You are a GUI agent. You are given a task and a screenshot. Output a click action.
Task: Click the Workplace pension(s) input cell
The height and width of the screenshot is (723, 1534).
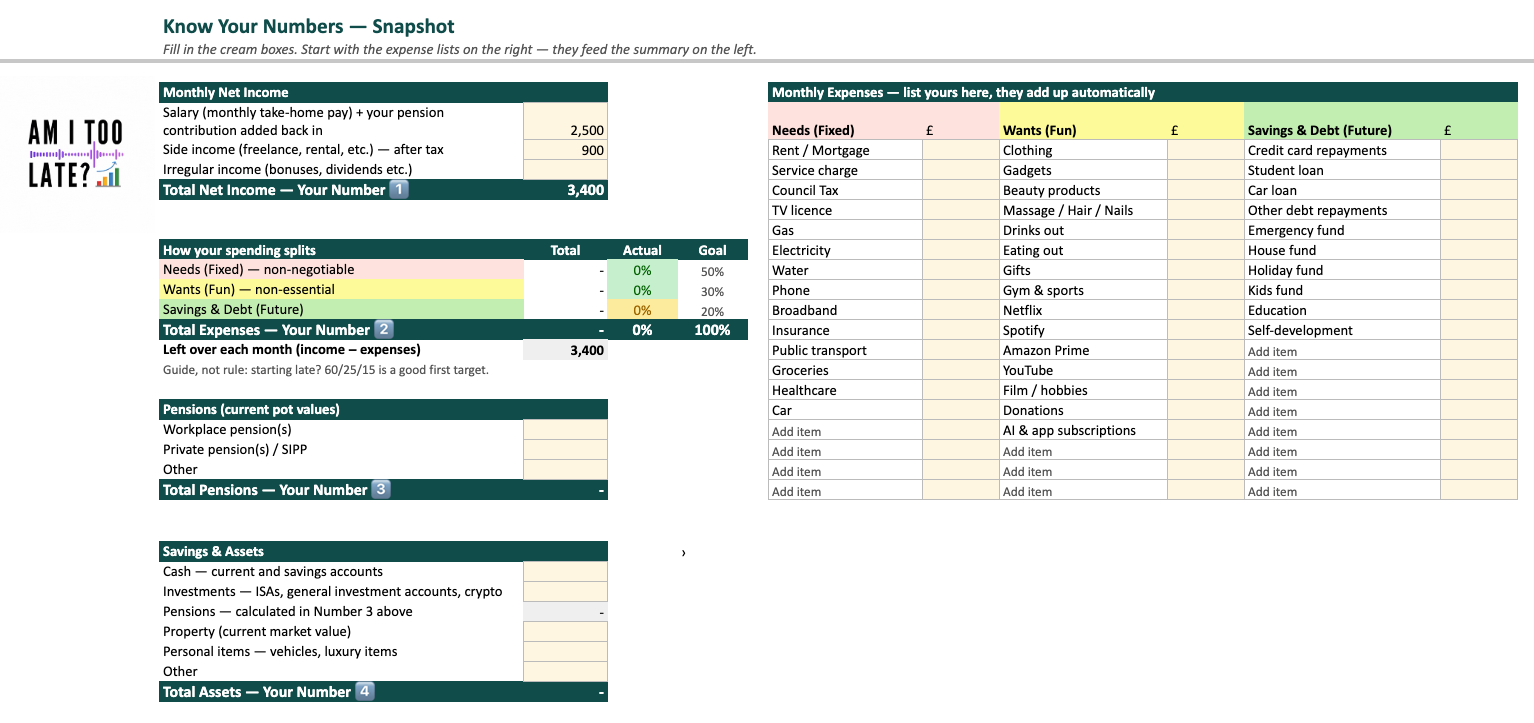click(x=565, y=430)
